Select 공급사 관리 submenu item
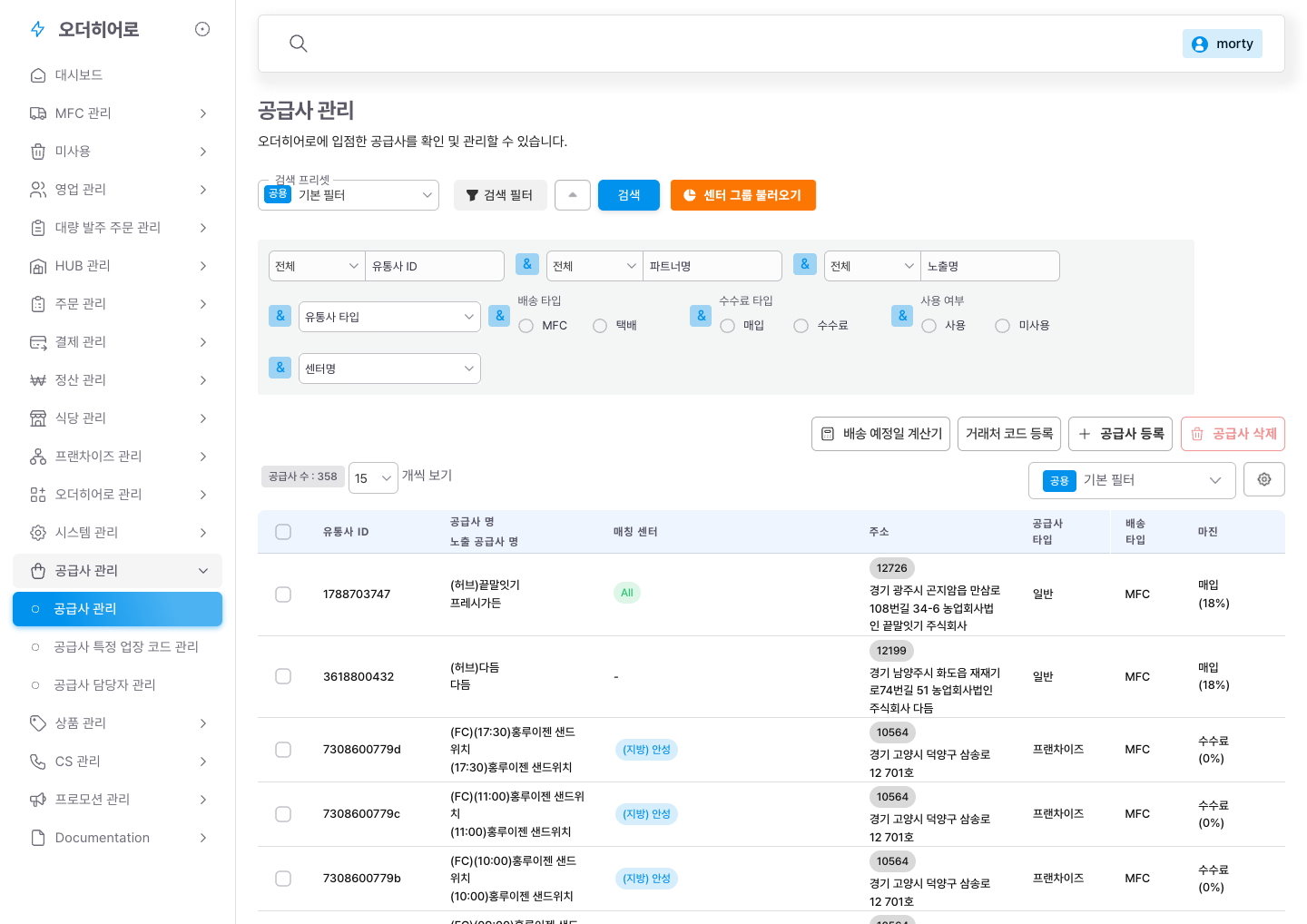Image resolution: width=1307 pixels, height=924 pixels. pos(118,609)
